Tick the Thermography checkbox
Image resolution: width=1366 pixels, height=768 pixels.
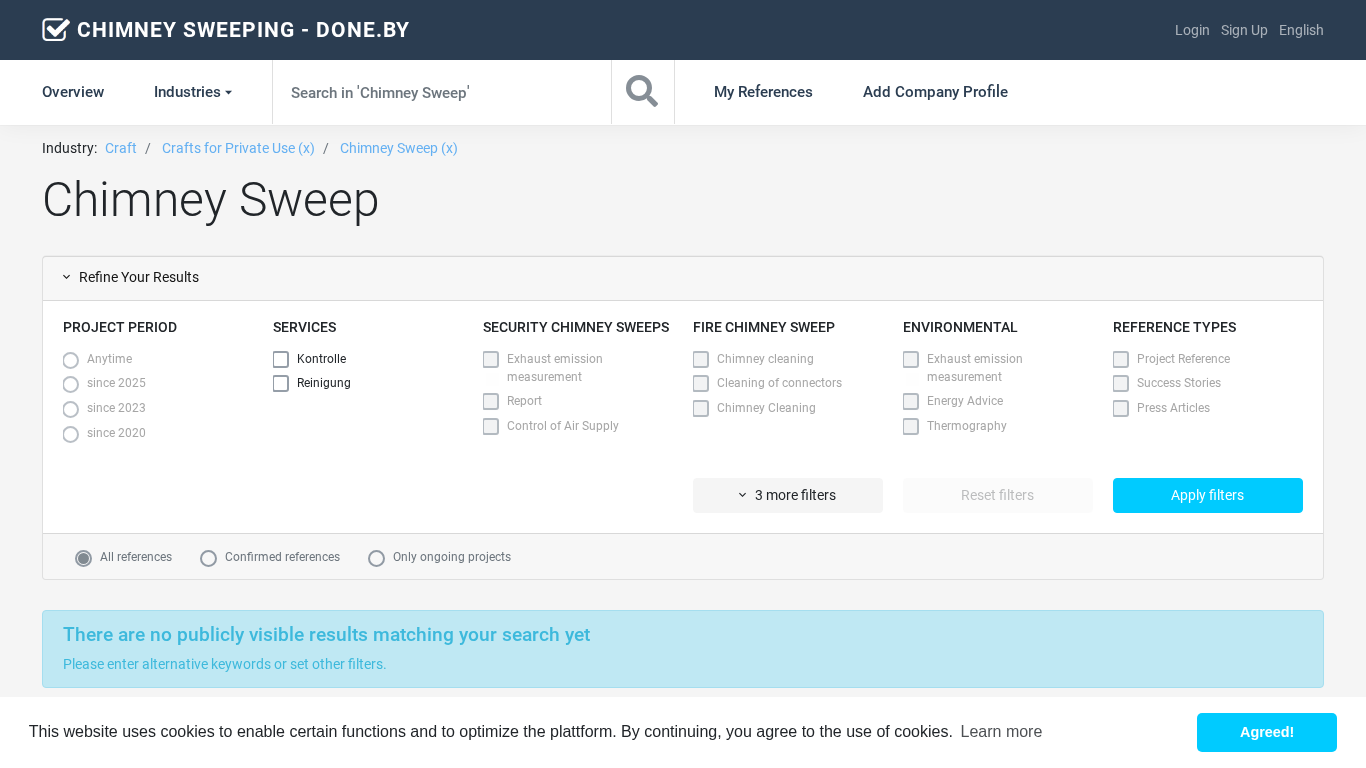coord(911,427)
